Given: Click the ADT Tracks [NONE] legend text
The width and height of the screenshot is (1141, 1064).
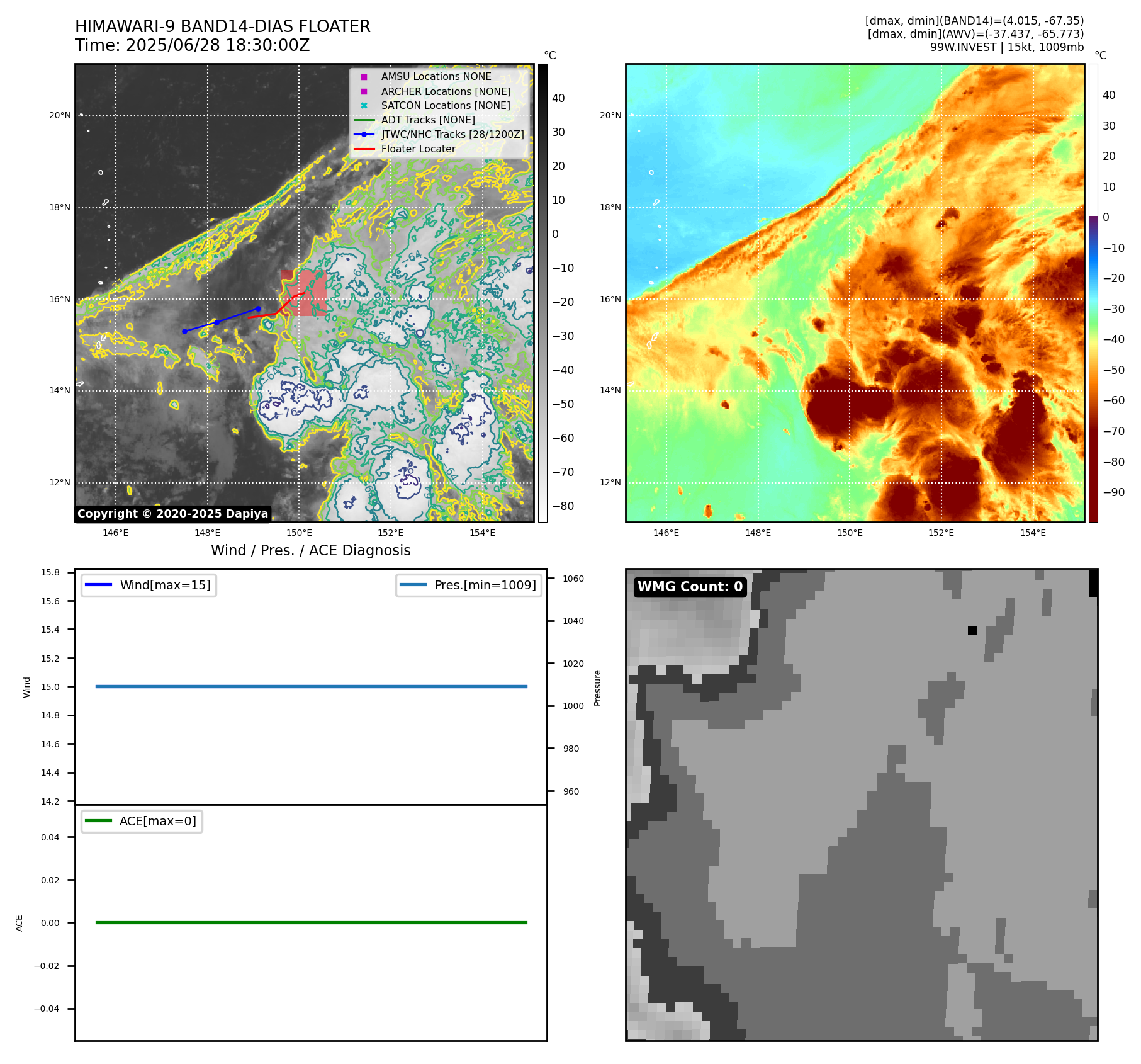Looking at the screenshot, I should coord(428,120).
